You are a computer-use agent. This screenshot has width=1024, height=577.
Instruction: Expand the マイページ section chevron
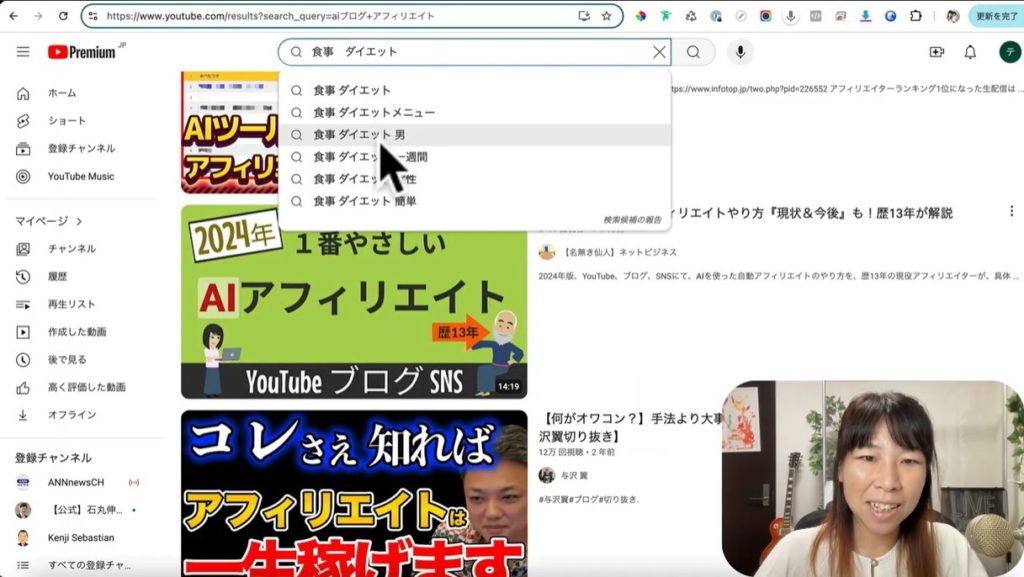pos(79,221)
